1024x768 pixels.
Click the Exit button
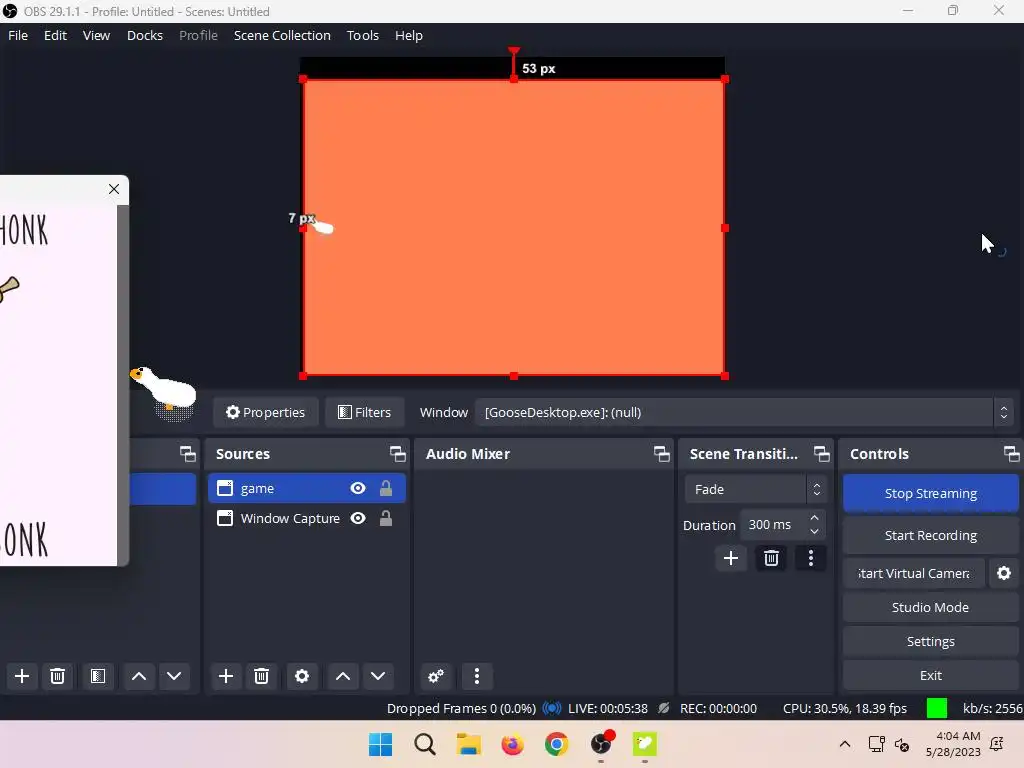(x=931, y=675)
